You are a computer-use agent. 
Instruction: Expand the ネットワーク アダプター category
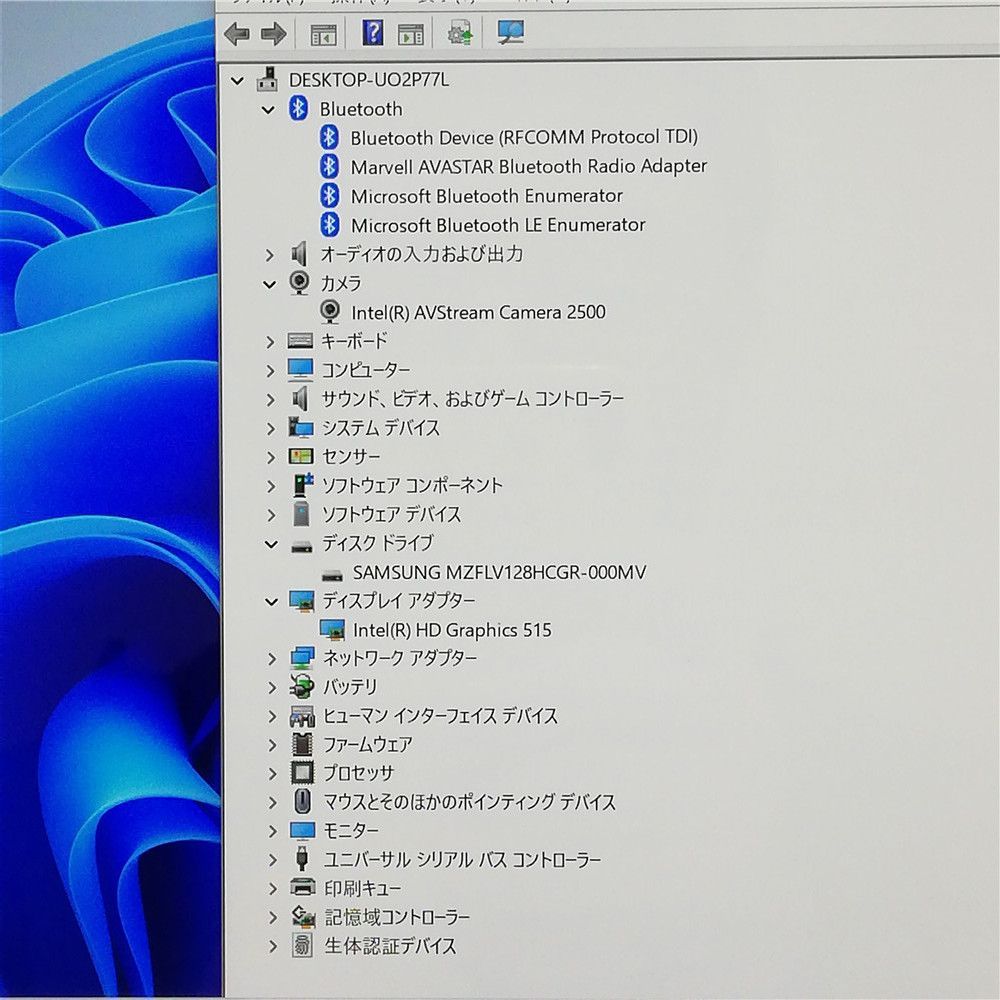click(272, 658)
